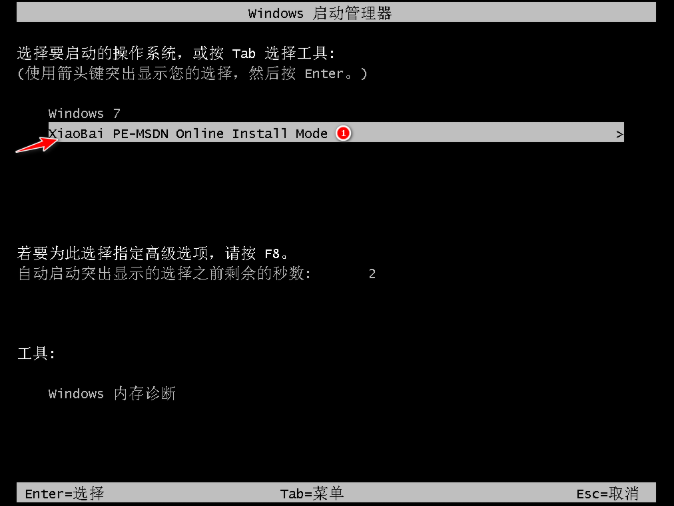Click the Enter instruction hint line
This screenshot has width=674, height=506.
point(192,74)
